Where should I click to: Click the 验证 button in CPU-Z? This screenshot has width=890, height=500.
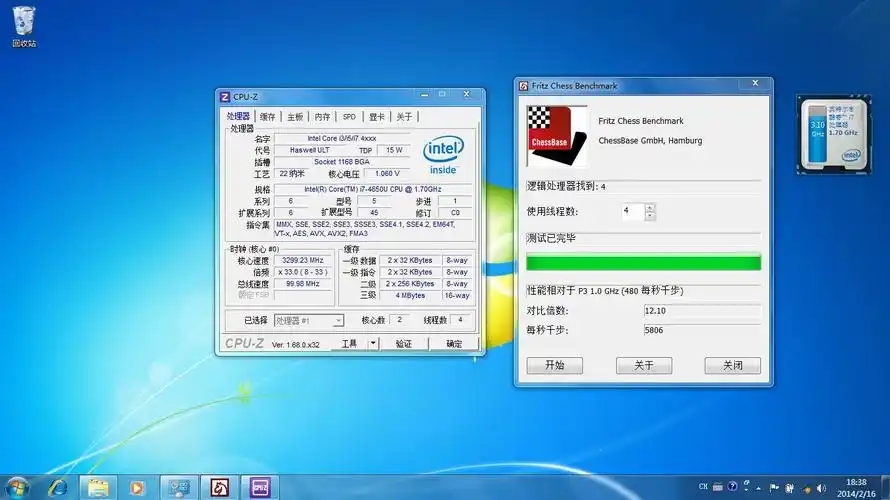(x=403, y=343)
